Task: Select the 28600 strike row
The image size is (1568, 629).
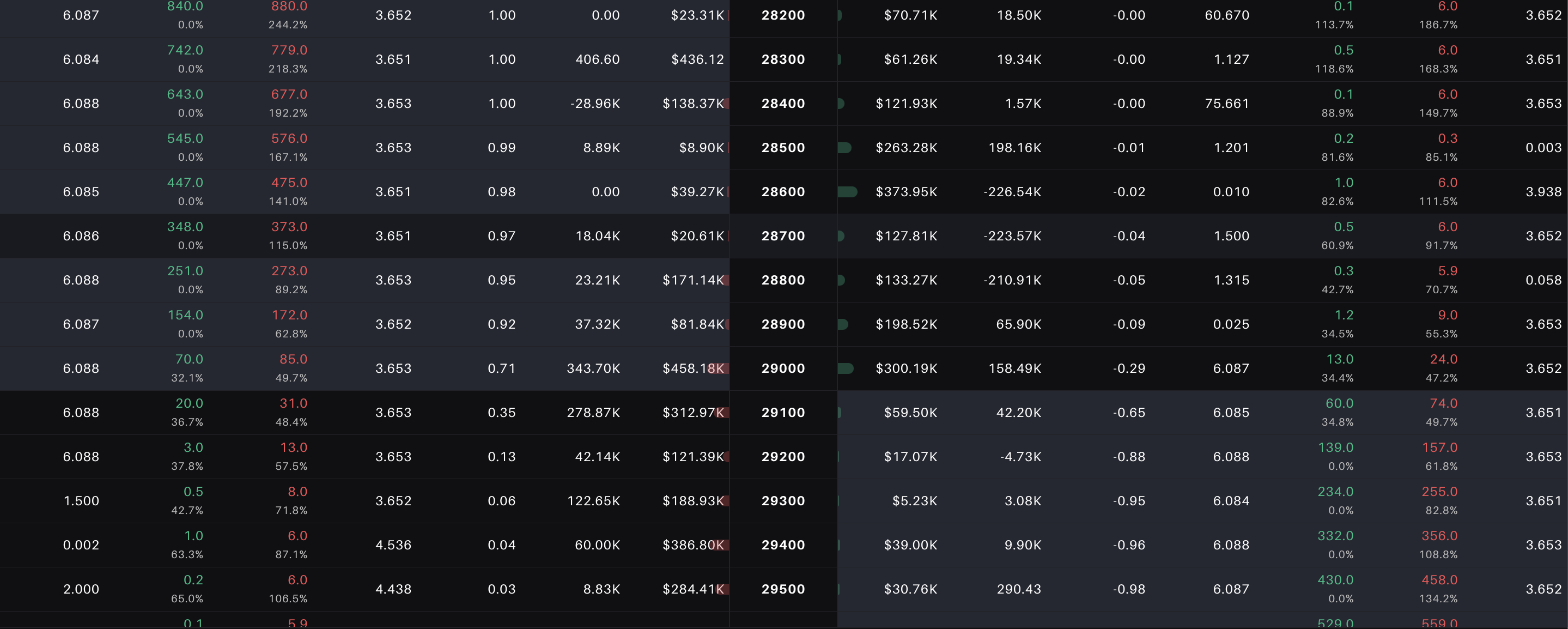Action: pos(783,192)
